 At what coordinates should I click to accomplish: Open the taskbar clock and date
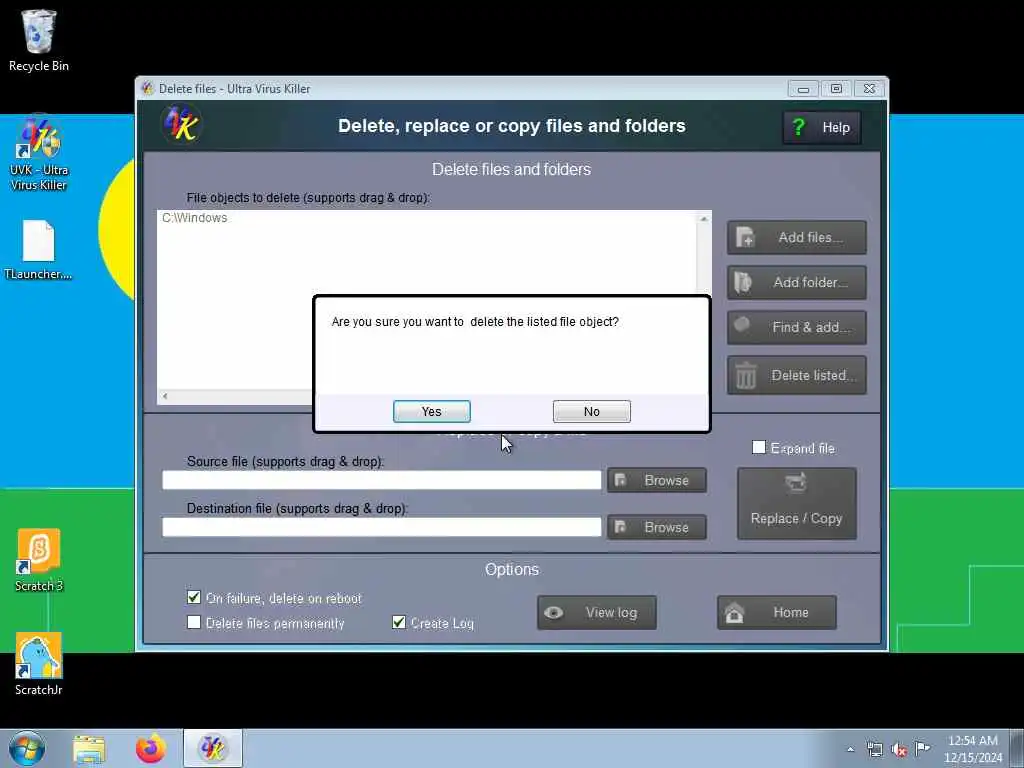[x=973, y=749]
